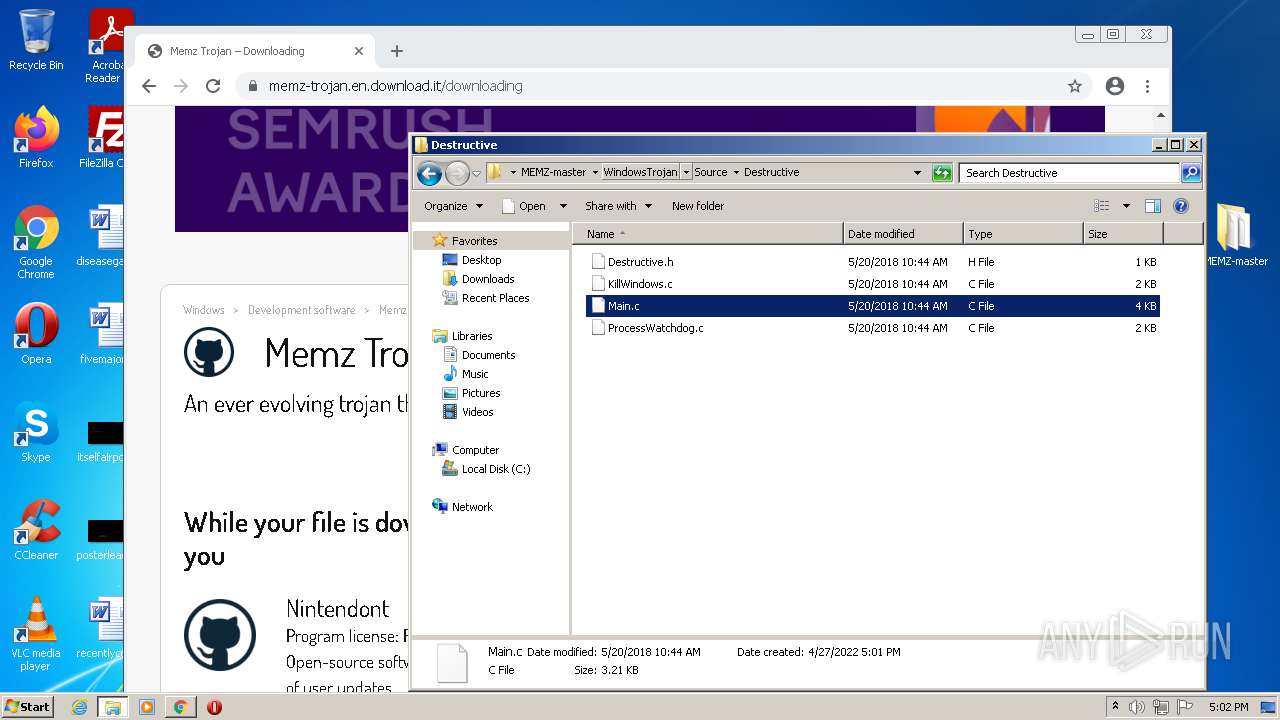The width and height of the screenshot is (1280, 720).
Task: Click Development software breadcrumb link
Action: [x=301, y=310]
